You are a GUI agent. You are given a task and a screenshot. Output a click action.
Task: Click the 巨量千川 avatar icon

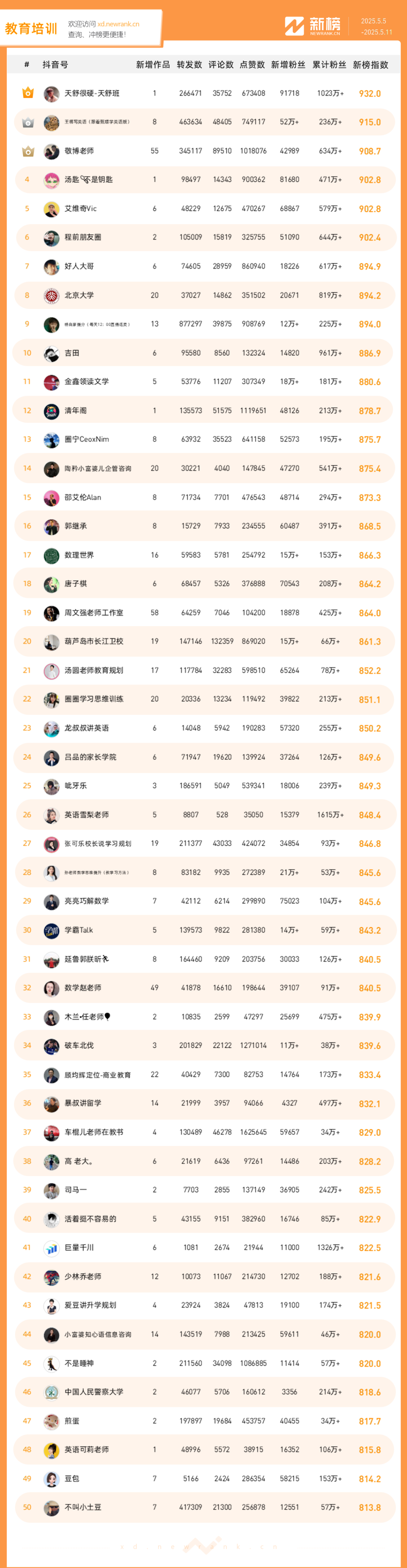point(51,1247)
